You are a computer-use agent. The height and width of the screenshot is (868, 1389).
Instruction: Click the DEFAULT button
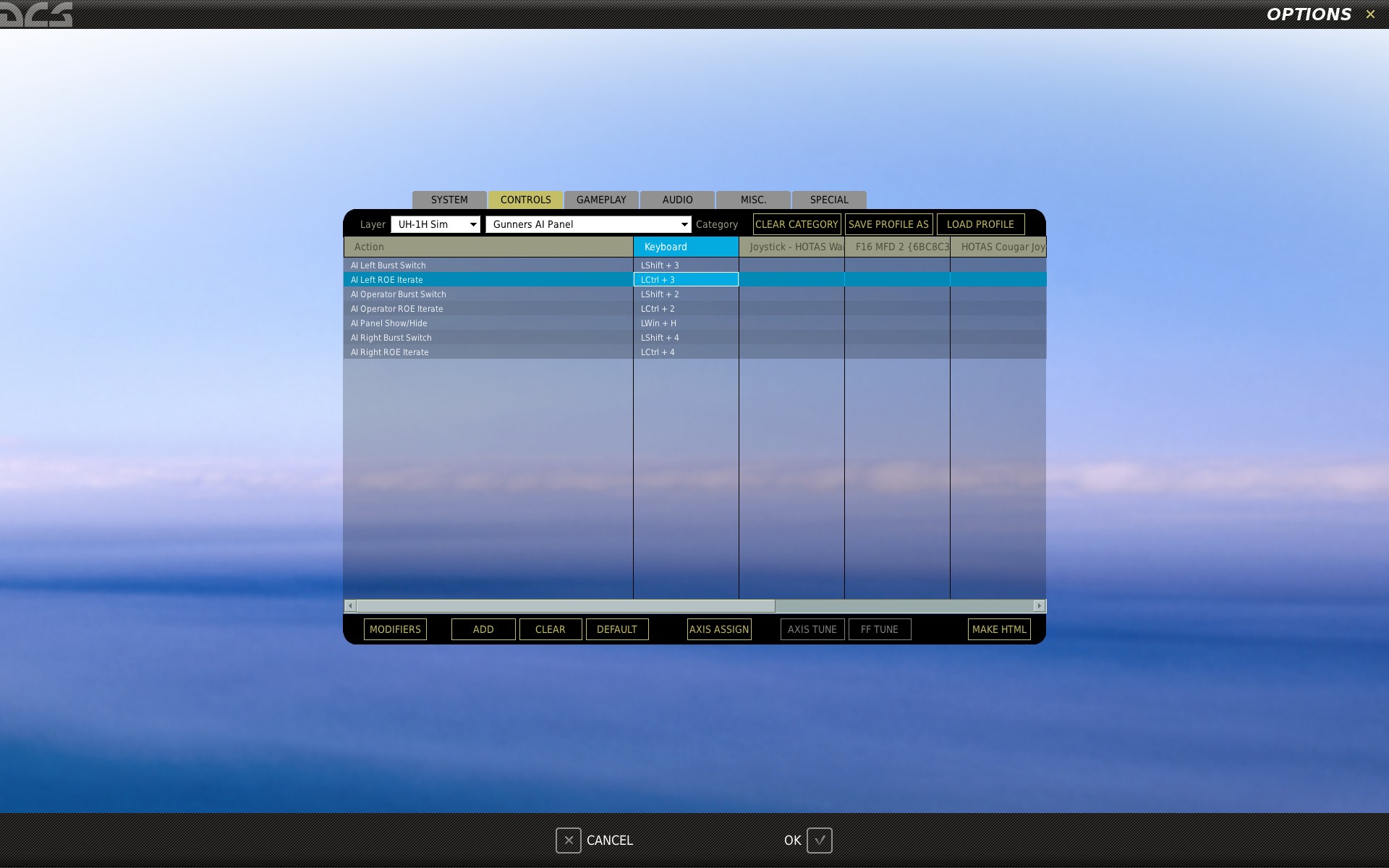(x=617, y=629)
